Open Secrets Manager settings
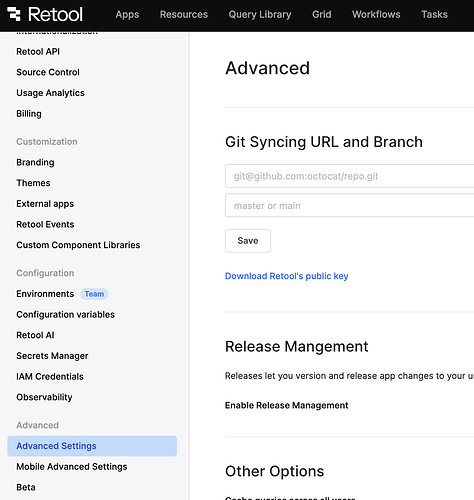Image resolution: width=474 pixels, height=500 pixels. (x=52, y=356)
